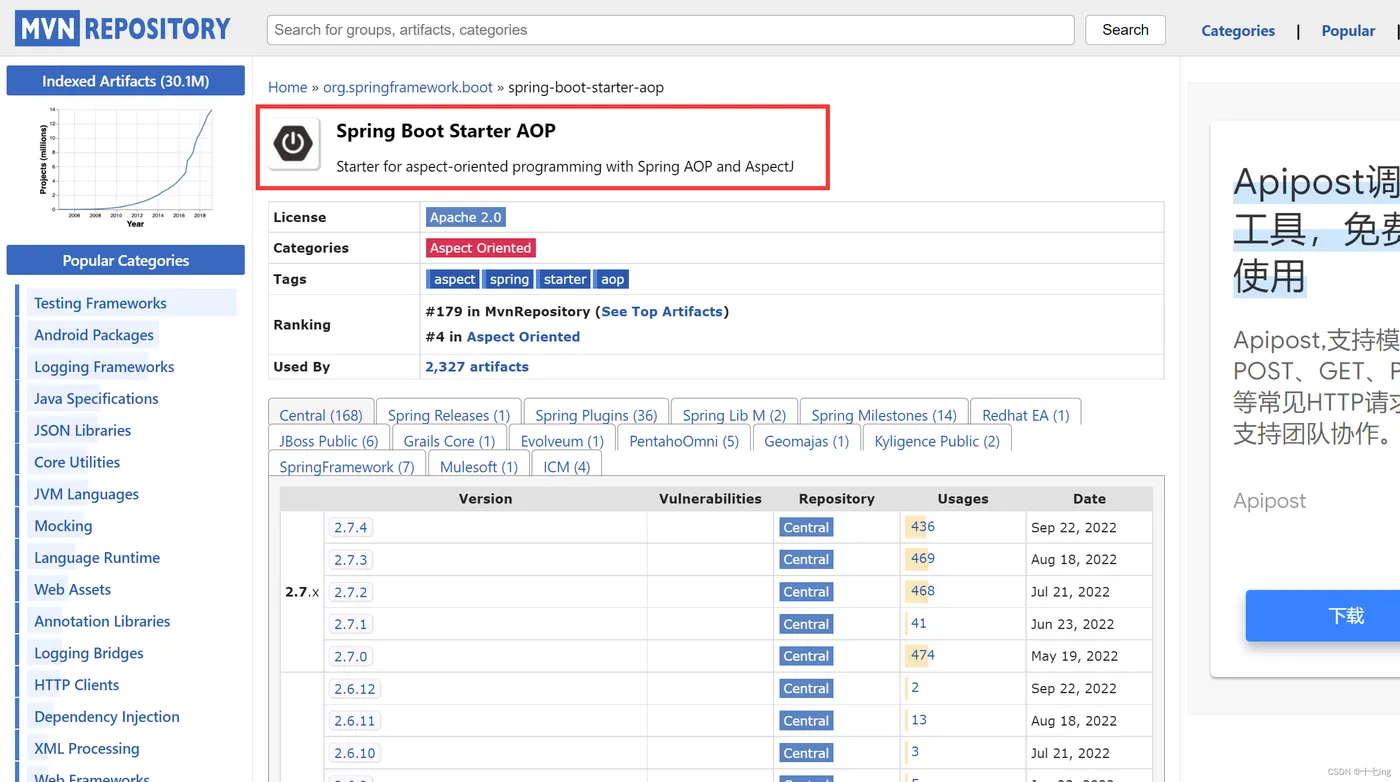Screen dimensions: 1400x782
Task: Click Central badge in the 2.7.4 row
Action: [806, 527]
